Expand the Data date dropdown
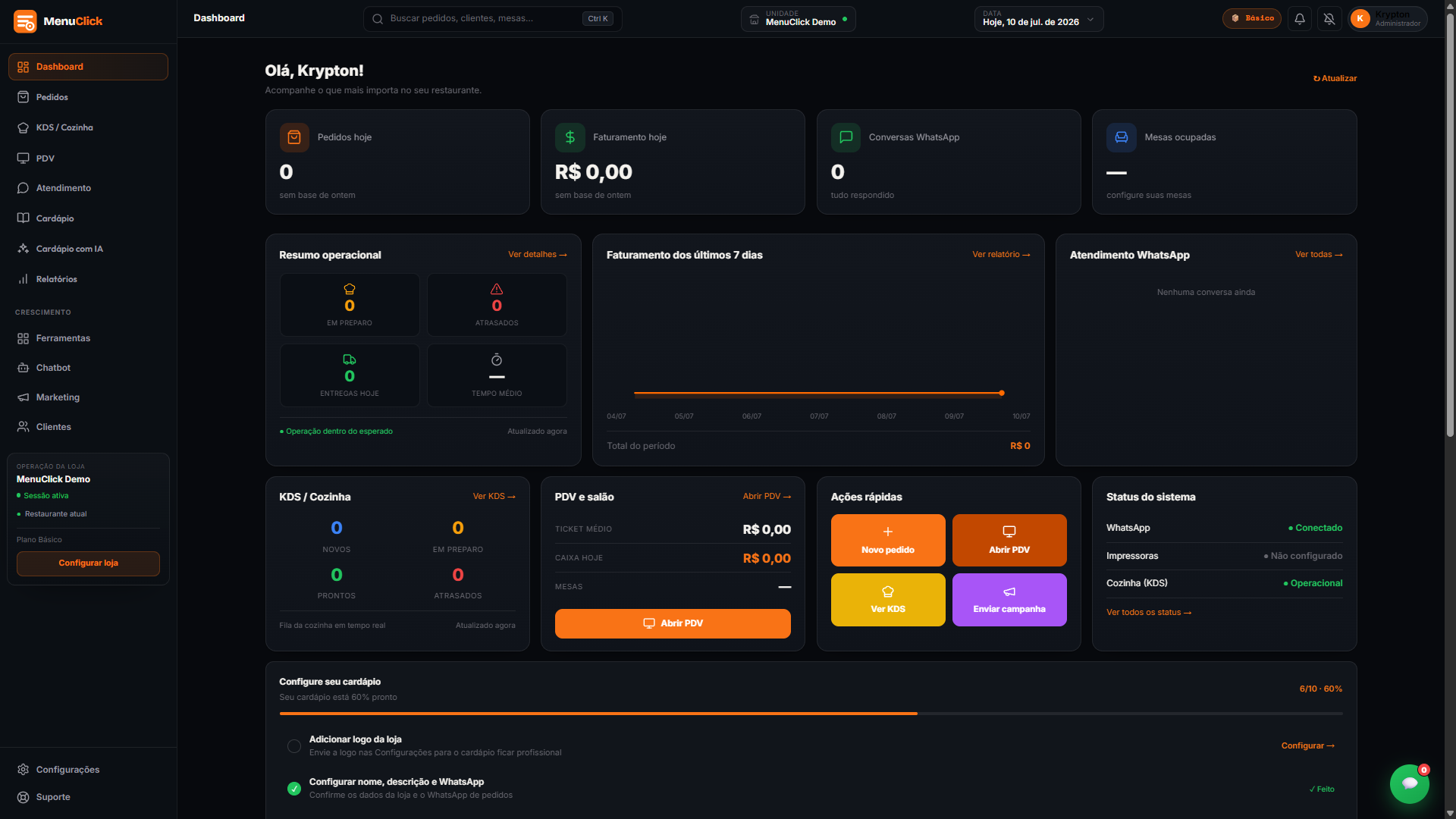This screenshot has height=819, width=1456. point(1039,19)
